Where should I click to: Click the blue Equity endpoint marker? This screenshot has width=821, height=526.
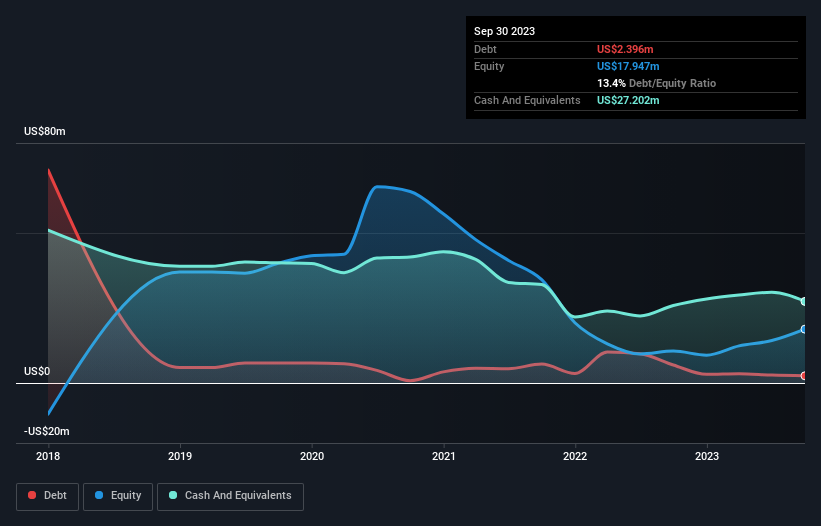tap(804, 329)
